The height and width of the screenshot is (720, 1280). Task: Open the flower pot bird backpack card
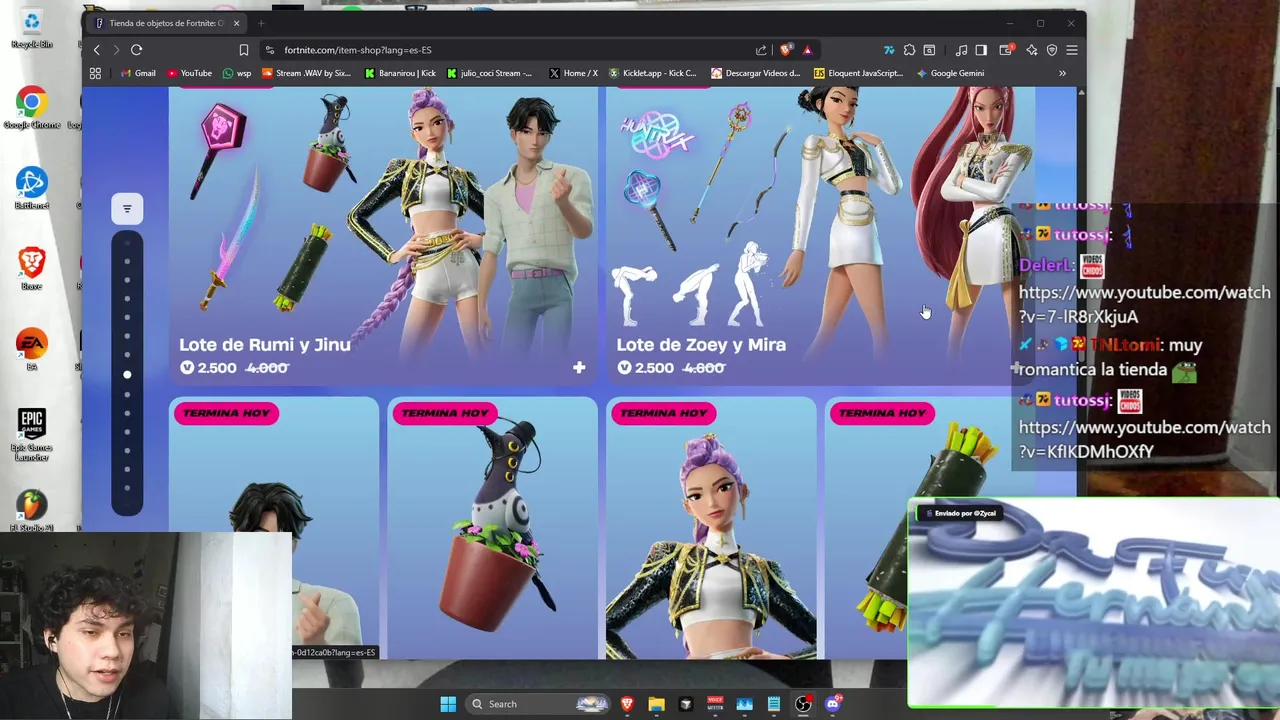point(492,528)
